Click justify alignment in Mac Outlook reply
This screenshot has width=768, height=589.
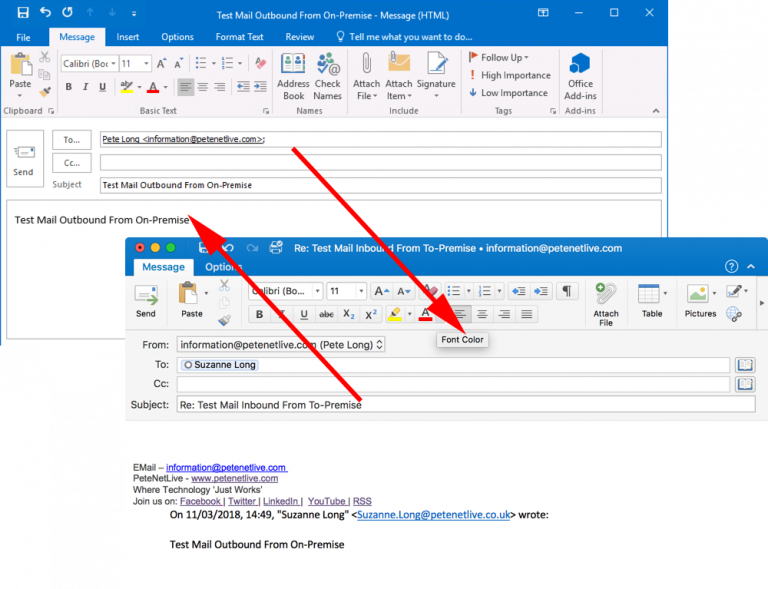(x=527, y=314)
